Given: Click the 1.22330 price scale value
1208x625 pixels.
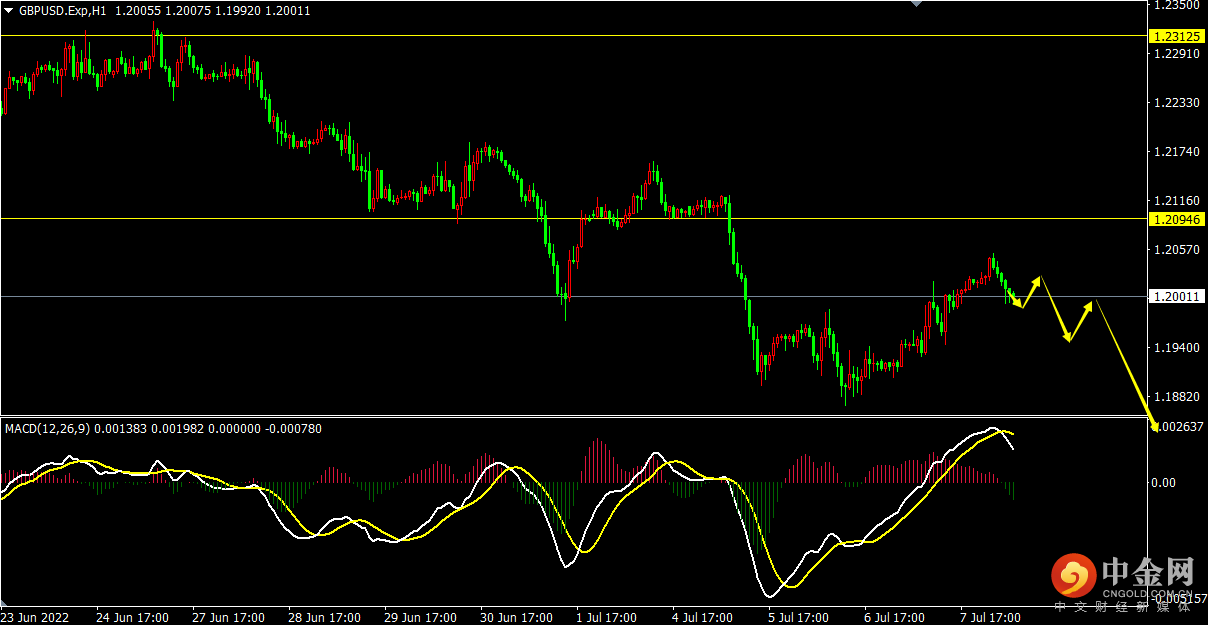Looking at the screenshot, I should click(1176, 103).
